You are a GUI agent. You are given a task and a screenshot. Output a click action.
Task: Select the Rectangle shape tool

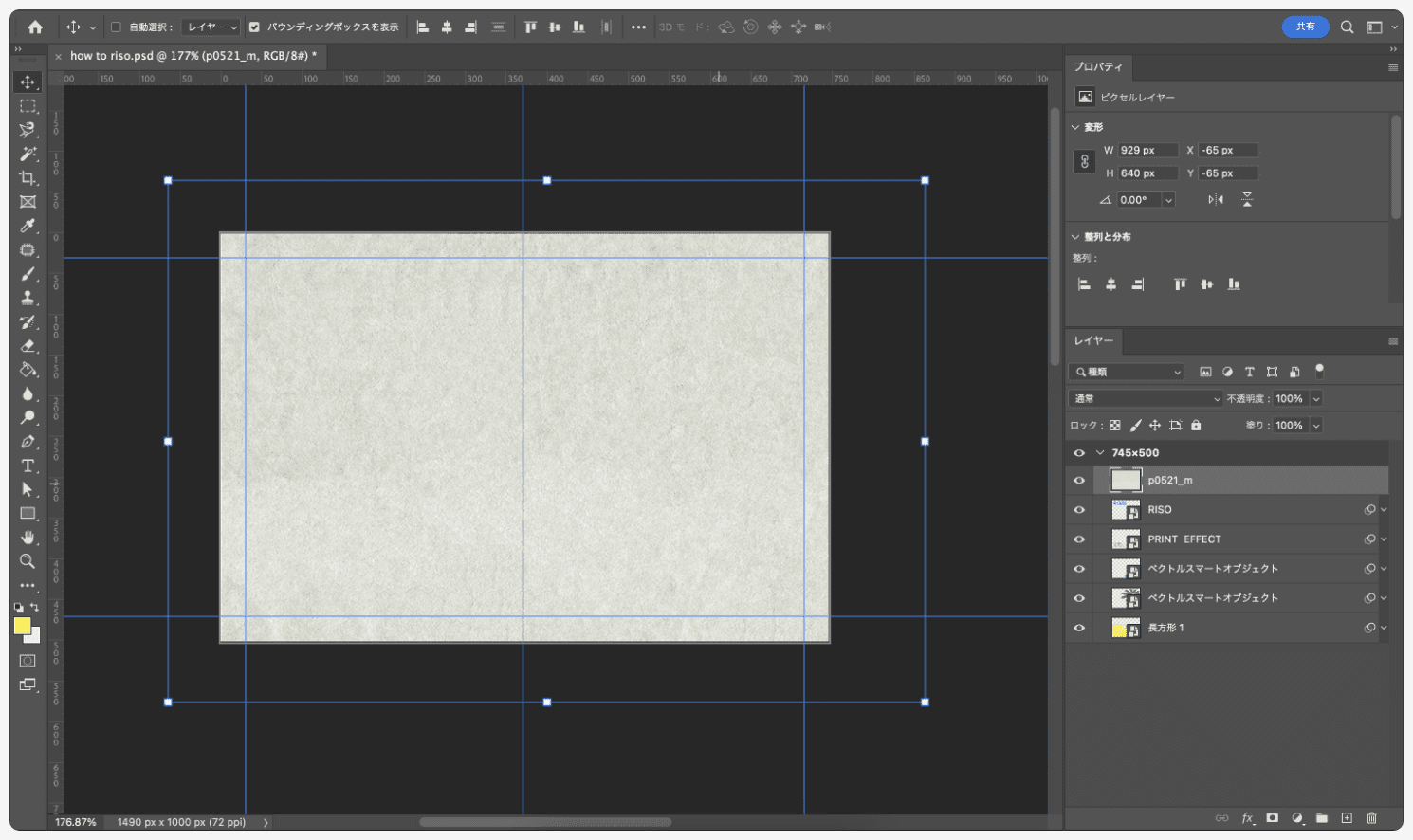pos(28,513)
